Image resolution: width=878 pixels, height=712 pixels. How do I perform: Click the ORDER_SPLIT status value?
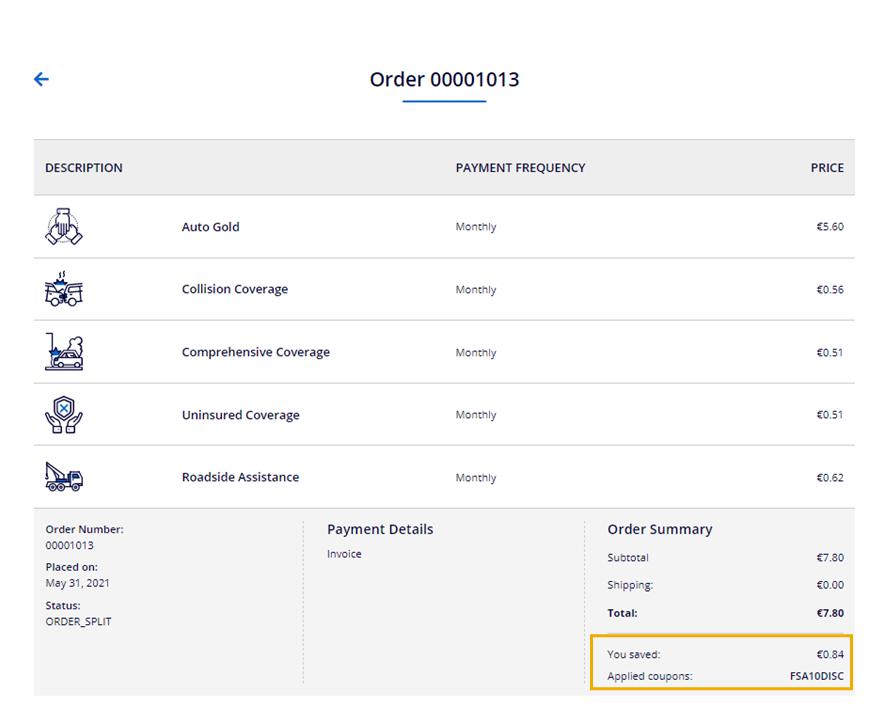[x=78, y=621]
